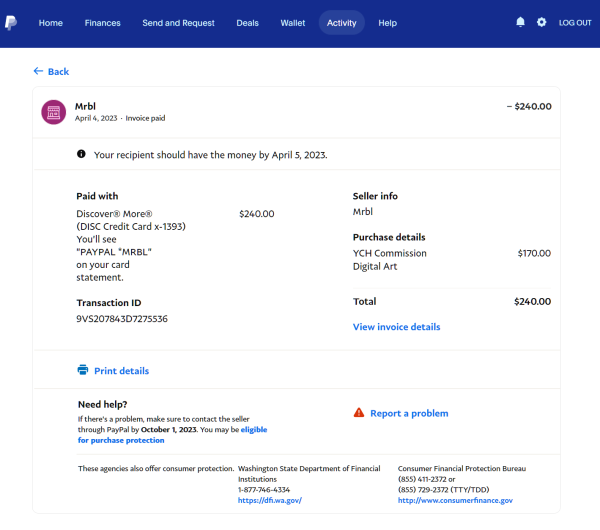The width and height of the screenshot is (600, 530).
Task: Select the Activity tab
Action: (342, 23)
